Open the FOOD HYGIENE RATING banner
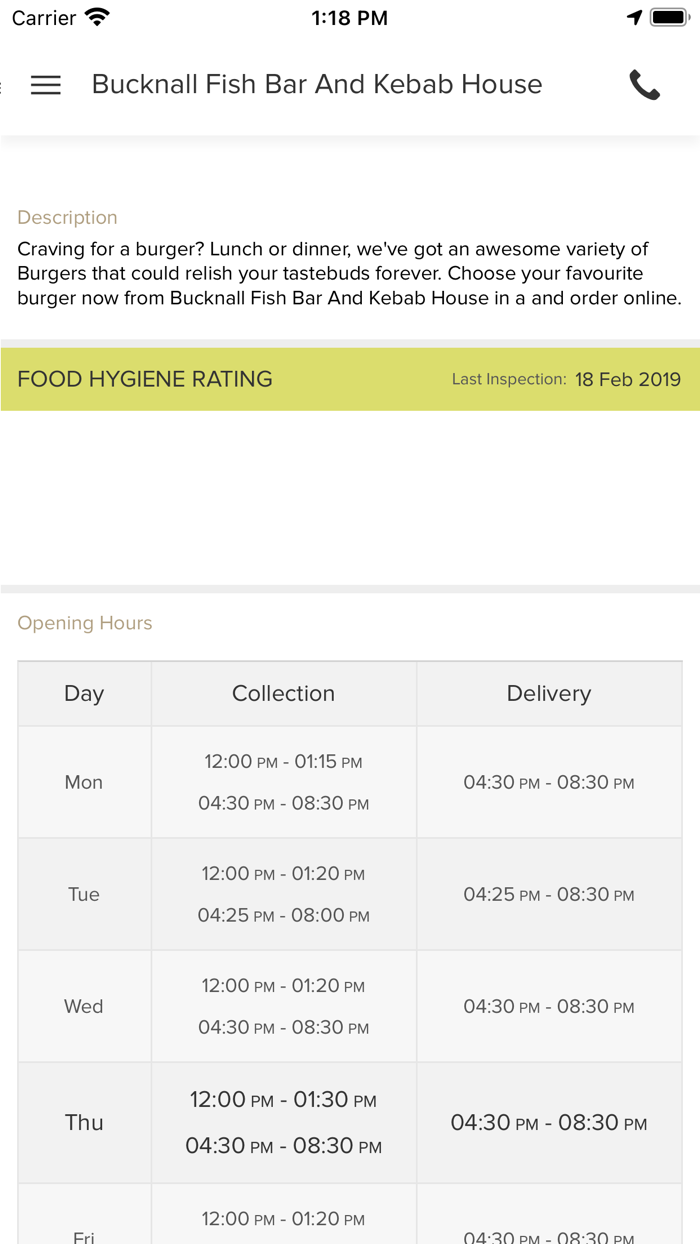This screenshot has width=700, height=1244. (x=144, y=379)
